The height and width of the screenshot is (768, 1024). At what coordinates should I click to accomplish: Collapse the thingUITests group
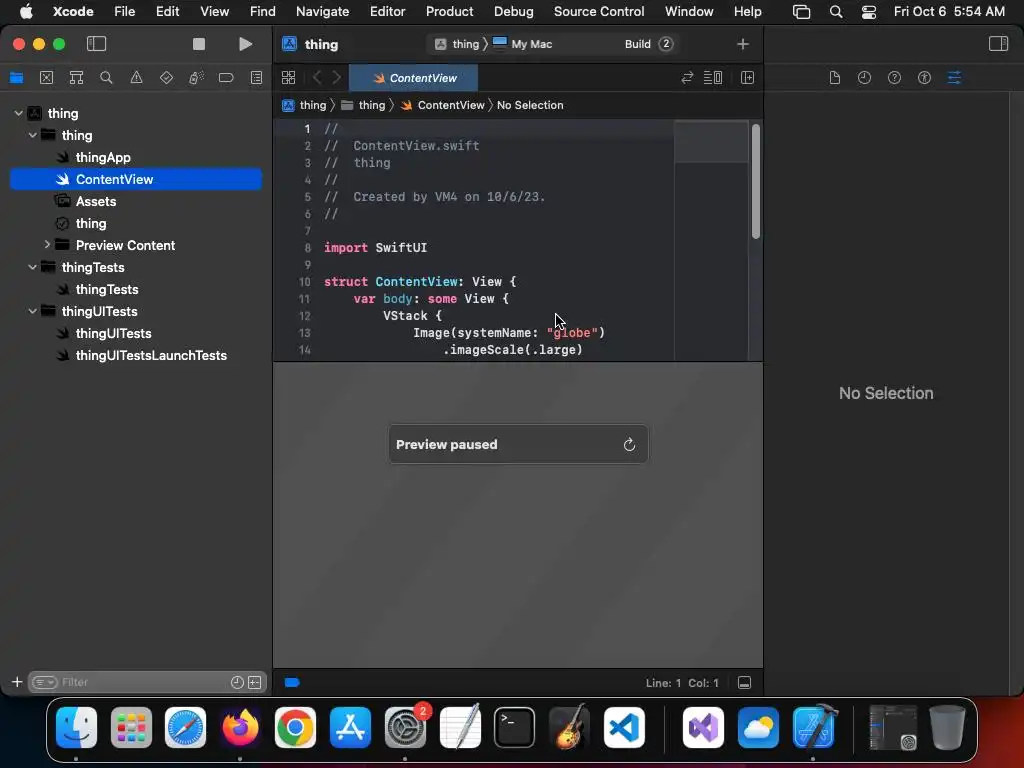(33, 311)
